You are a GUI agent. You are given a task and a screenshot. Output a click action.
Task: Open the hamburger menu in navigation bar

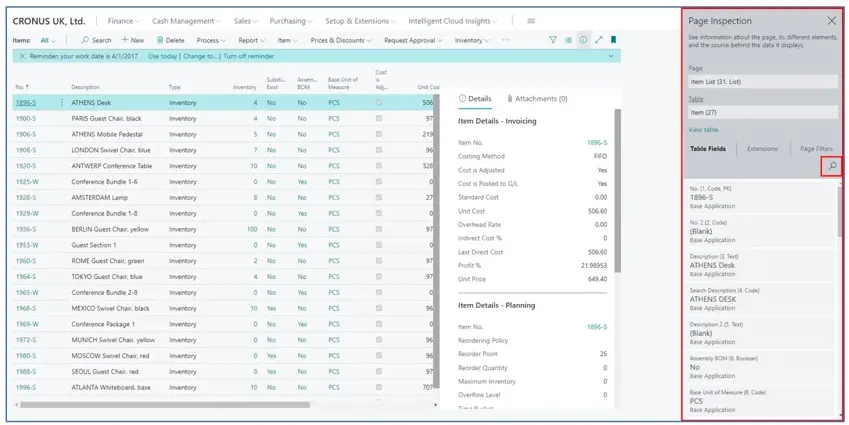(530, 20)
